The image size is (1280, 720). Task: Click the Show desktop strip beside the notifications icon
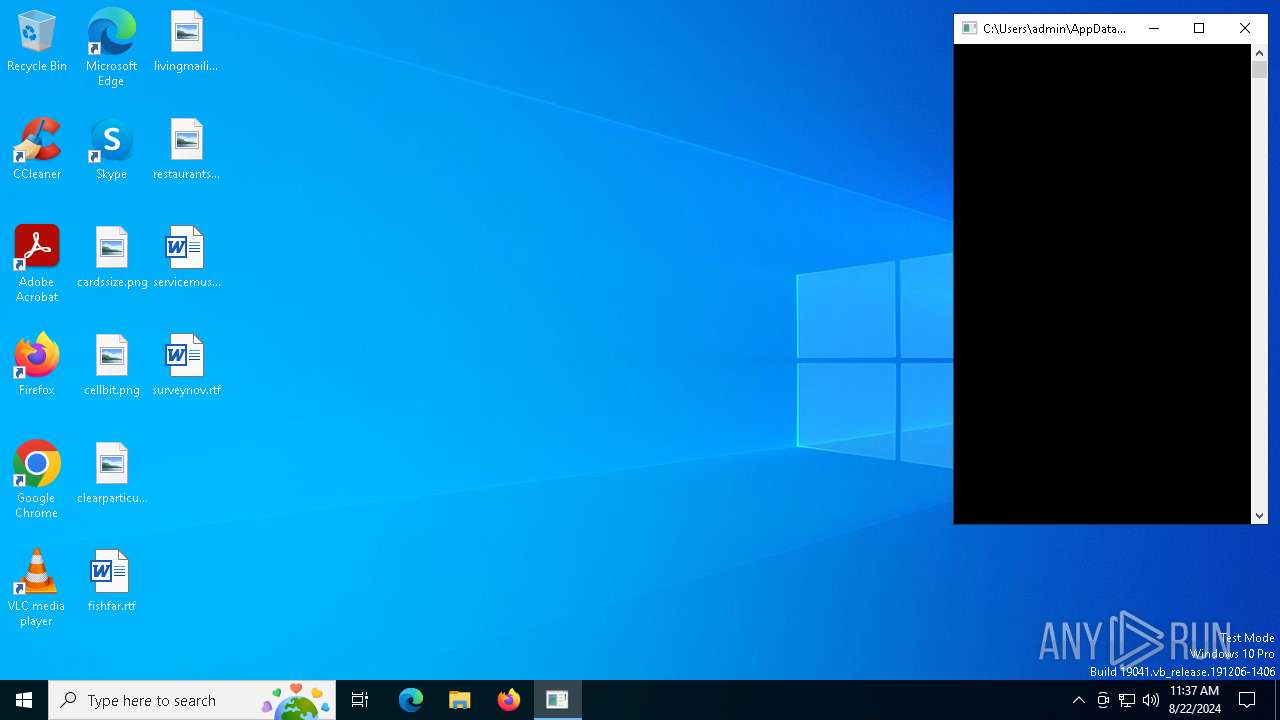tap(1277, 700)
